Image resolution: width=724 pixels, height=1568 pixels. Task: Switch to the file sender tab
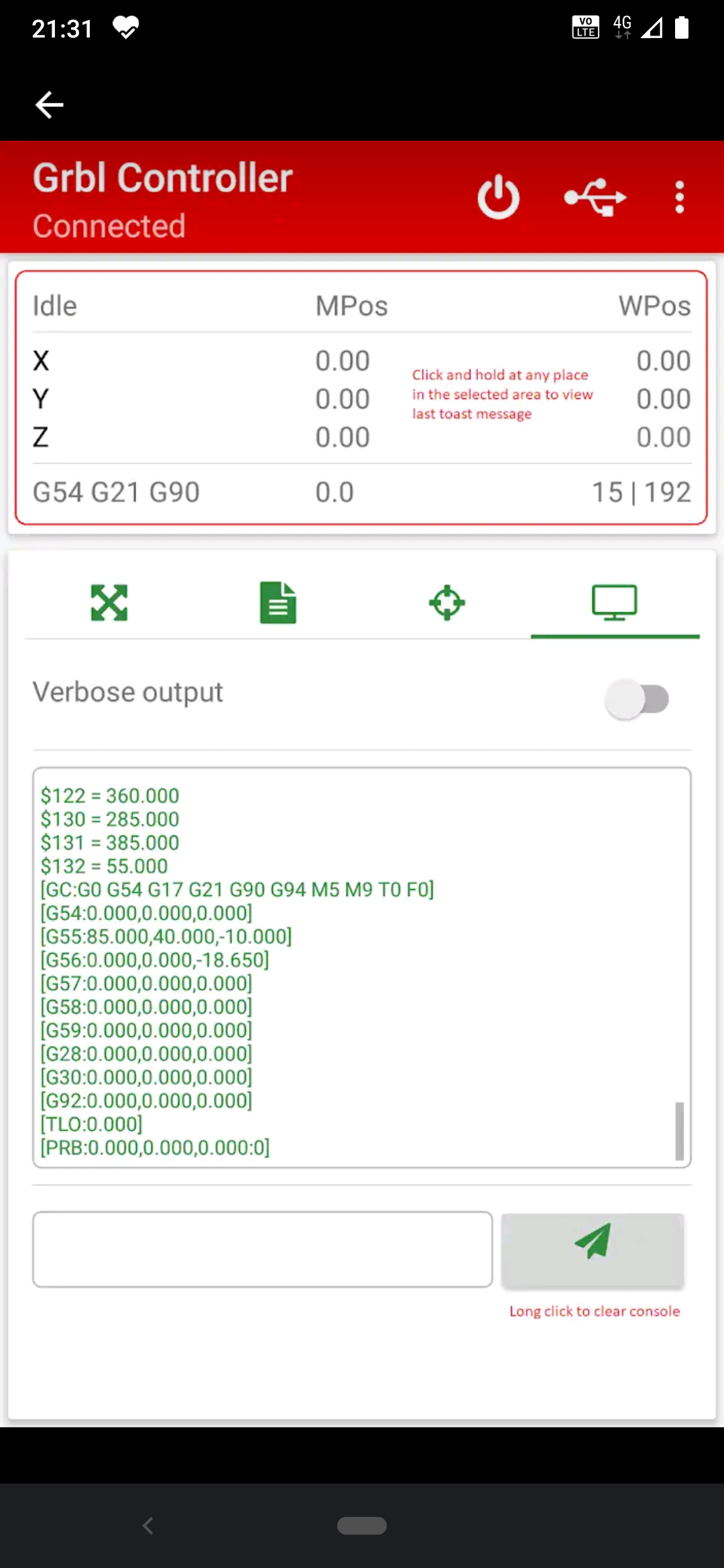[x=278, y=602]
